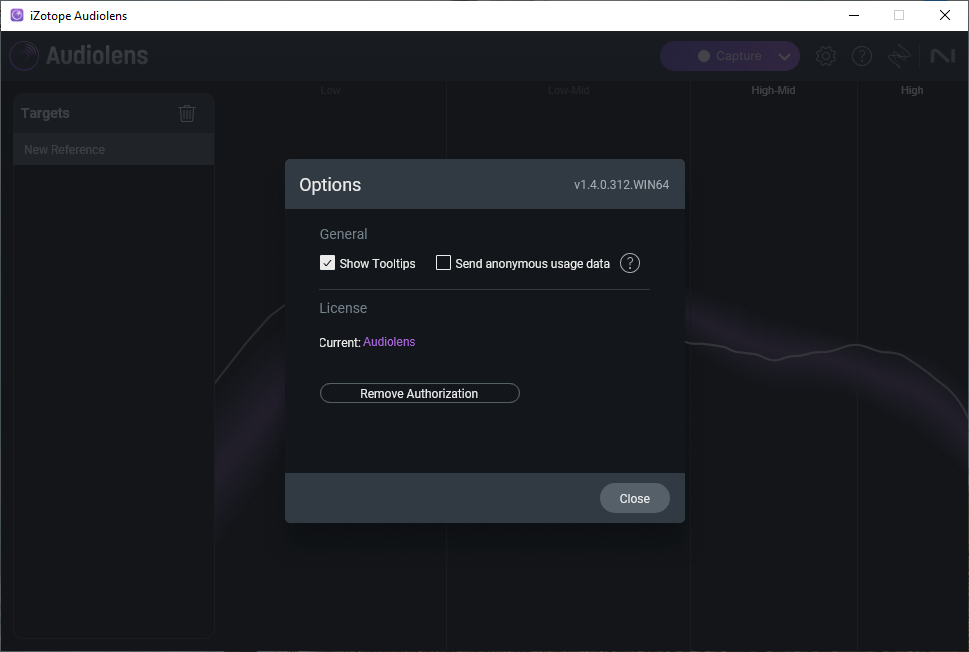Click the iZotope Audiolens title bar app icon
The image size is (969, 652).
[17, 15]
